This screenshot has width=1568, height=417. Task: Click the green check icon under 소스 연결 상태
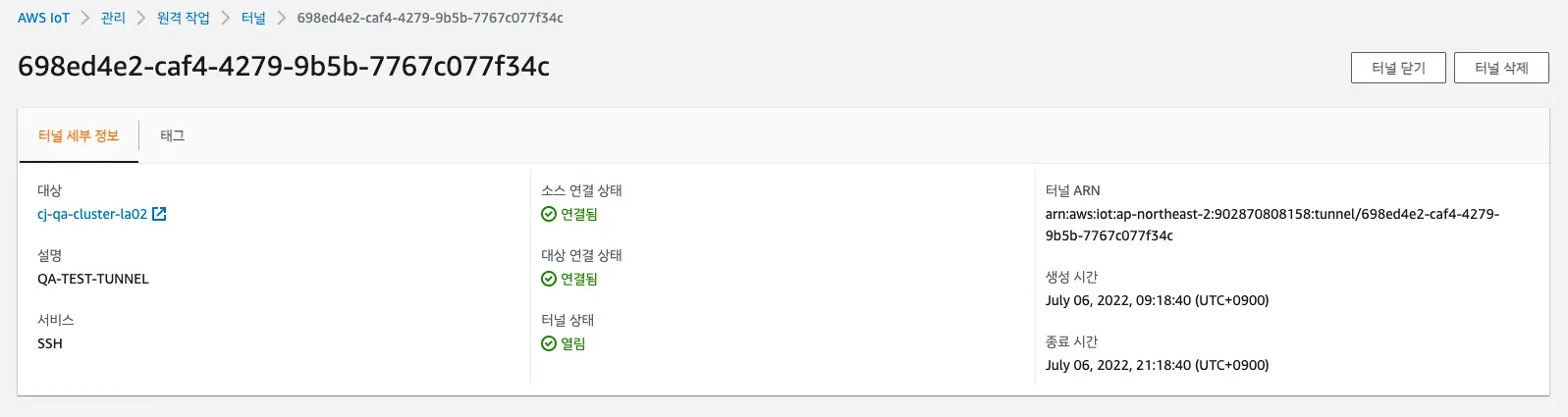tap(549, 214)
